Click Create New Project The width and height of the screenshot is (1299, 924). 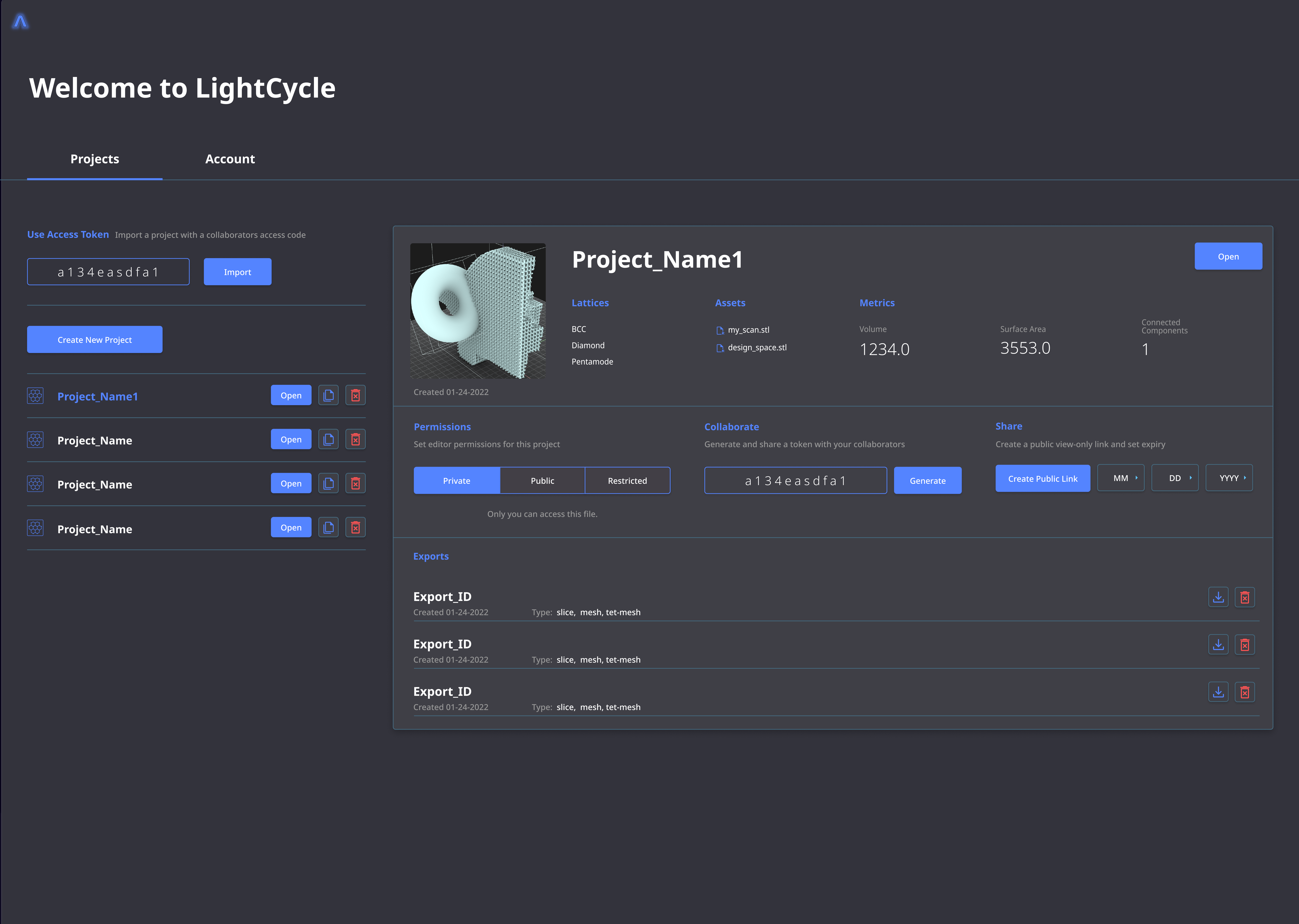coord(95,340)
